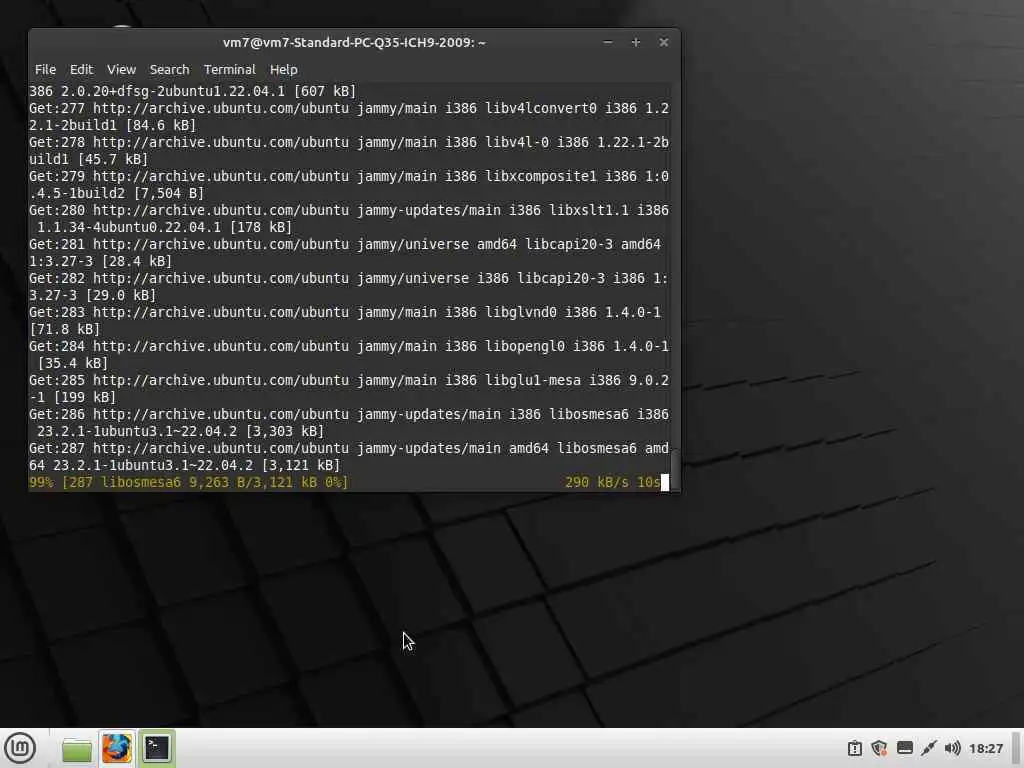Click the terminal title bar text
This screenshot has width=1024, height=768.
[355, 42]
